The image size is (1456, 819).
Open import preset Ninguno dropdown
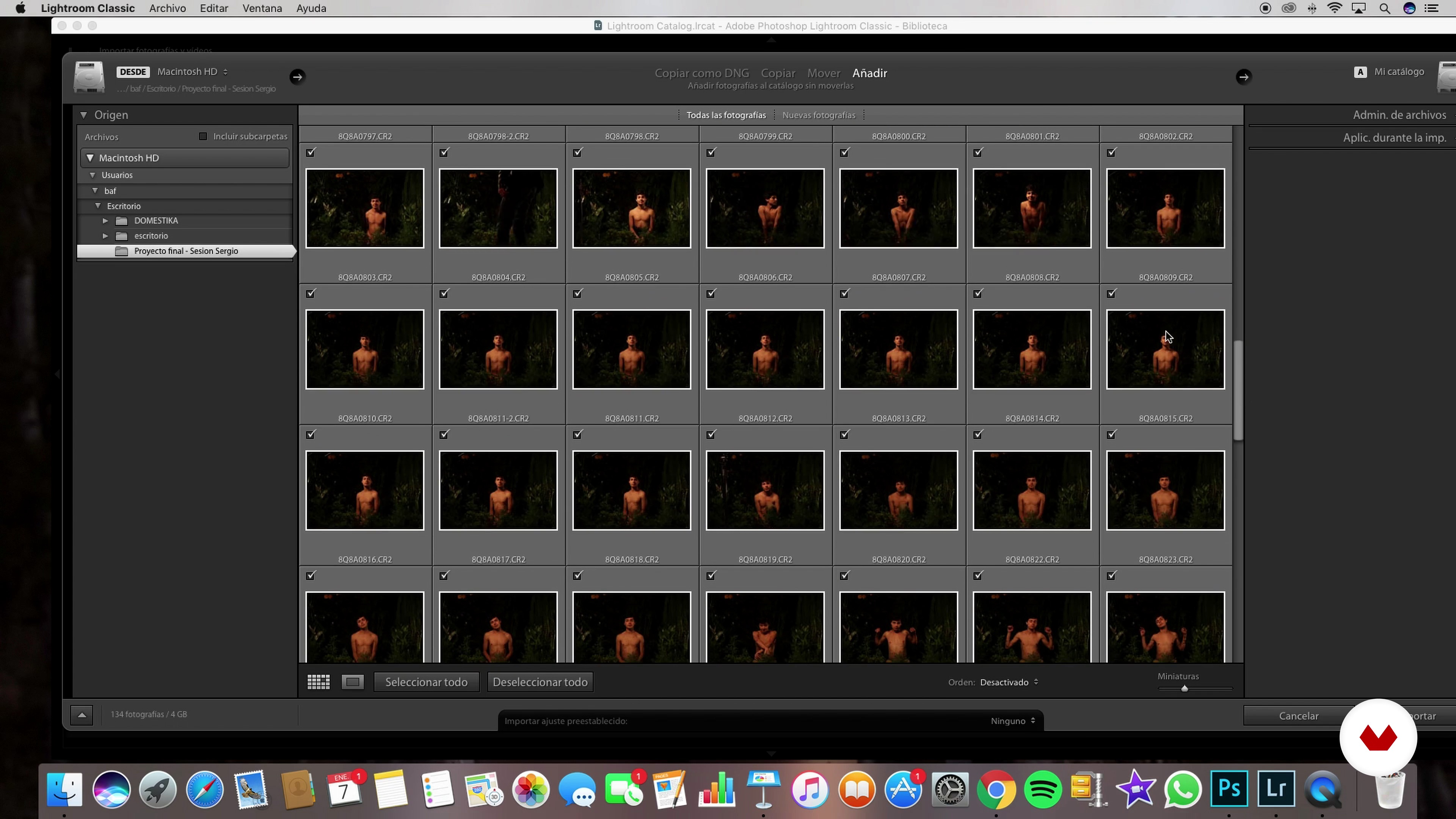[x=1012, y=721]
